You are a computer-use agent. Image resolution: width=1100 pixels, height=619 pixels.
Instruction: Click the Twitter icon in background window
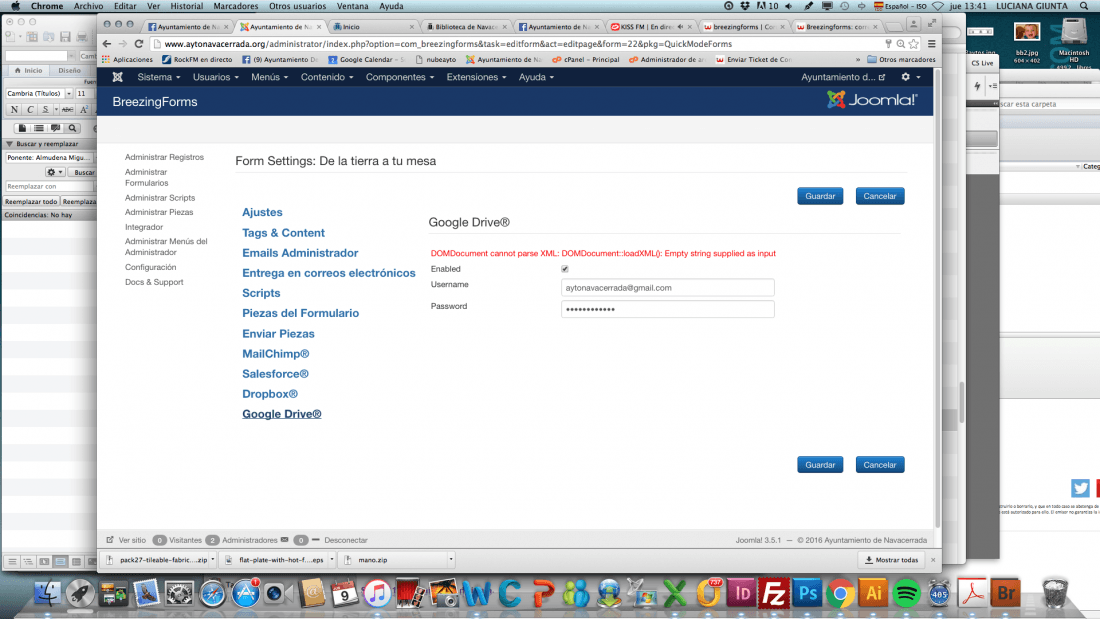tap(1080, 488)
